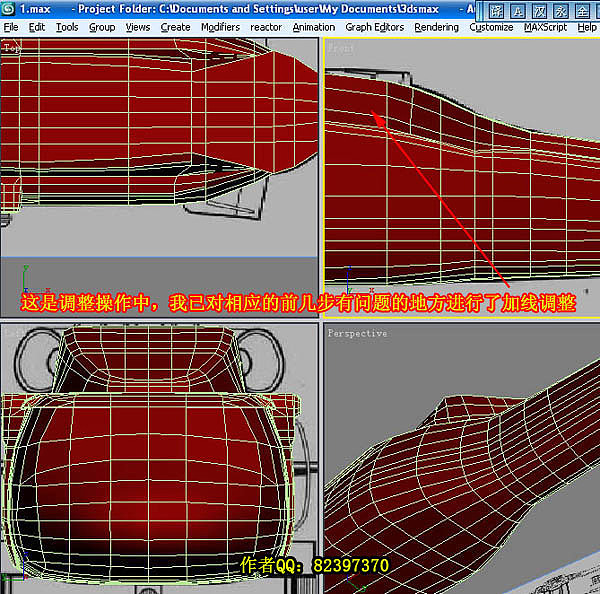Open the Create menu
This screenshot has width=600, height=594.
(x=175, y=27)
